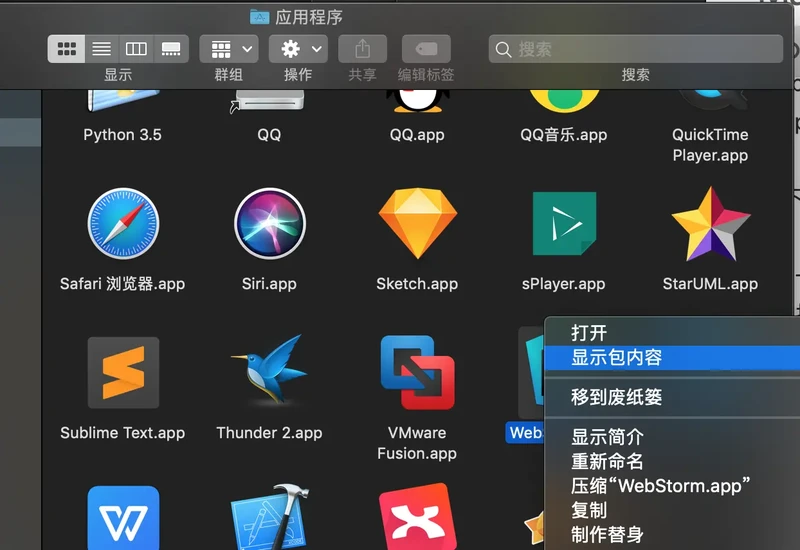Select the Siri.app icon
800x550 pixels.
coord(269,224)
